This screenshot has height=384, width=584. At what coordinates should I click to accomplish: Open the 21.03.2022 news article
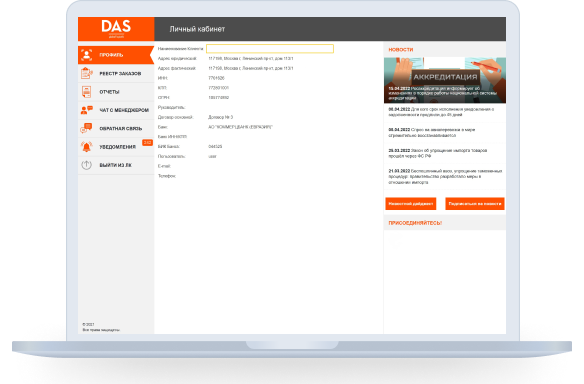[x=445, y=177]
